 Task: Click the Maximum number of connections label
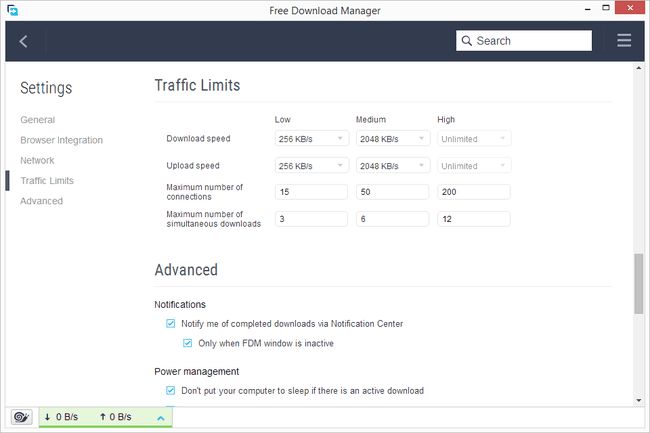(x=204, y=192)
